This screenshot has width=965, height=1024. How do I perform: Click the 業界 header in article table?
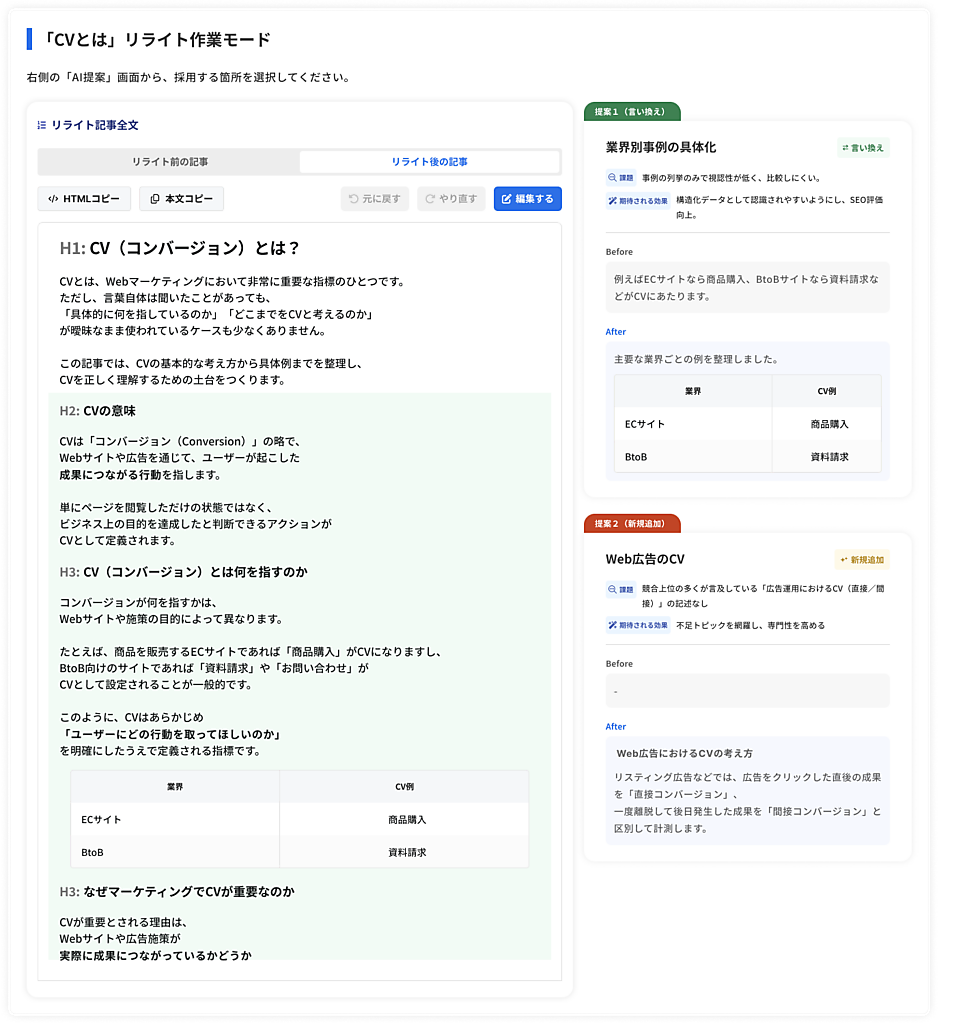click(175, 787)
